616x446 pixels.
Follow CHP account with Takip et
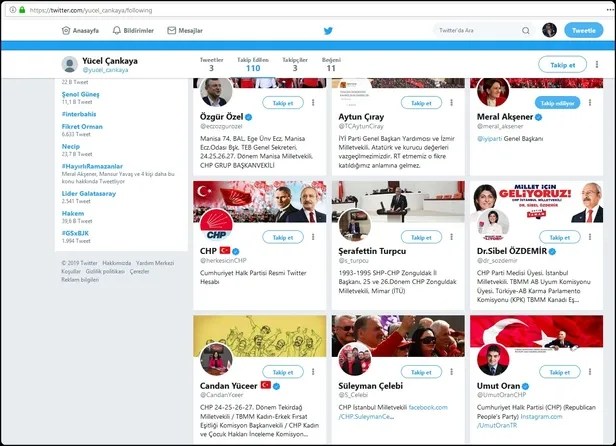[283, 237]
